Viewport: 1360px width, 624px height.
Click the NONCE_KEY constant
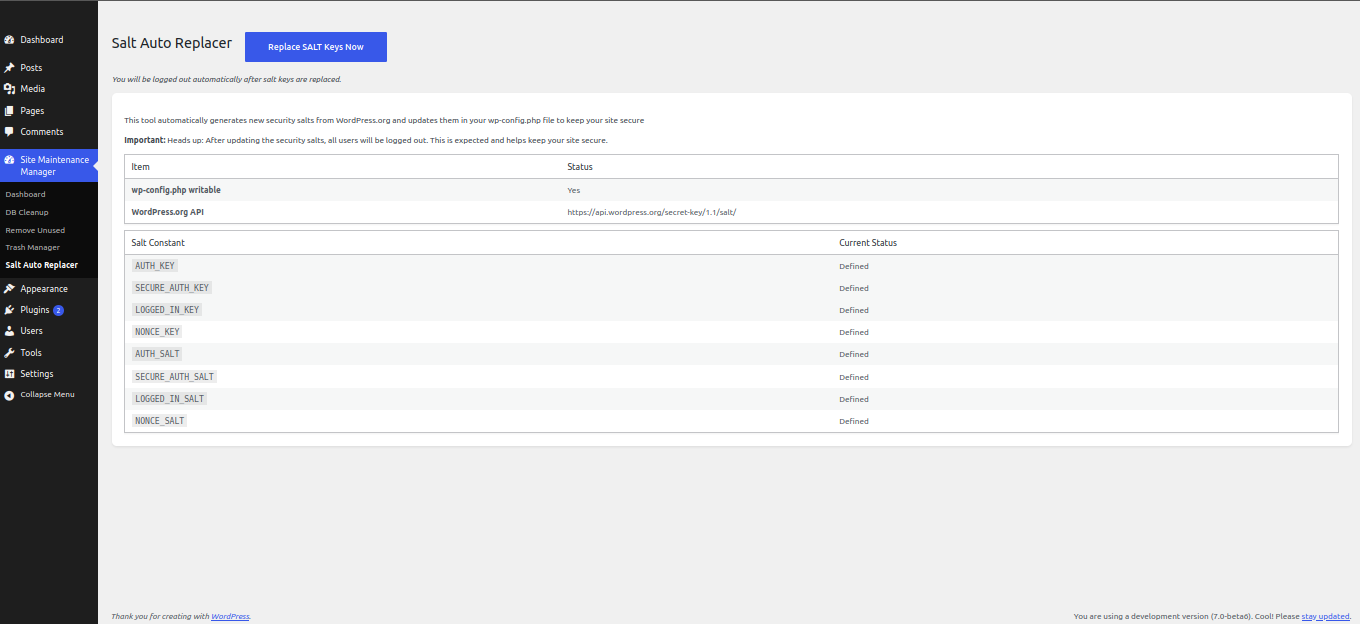[157, 332]
